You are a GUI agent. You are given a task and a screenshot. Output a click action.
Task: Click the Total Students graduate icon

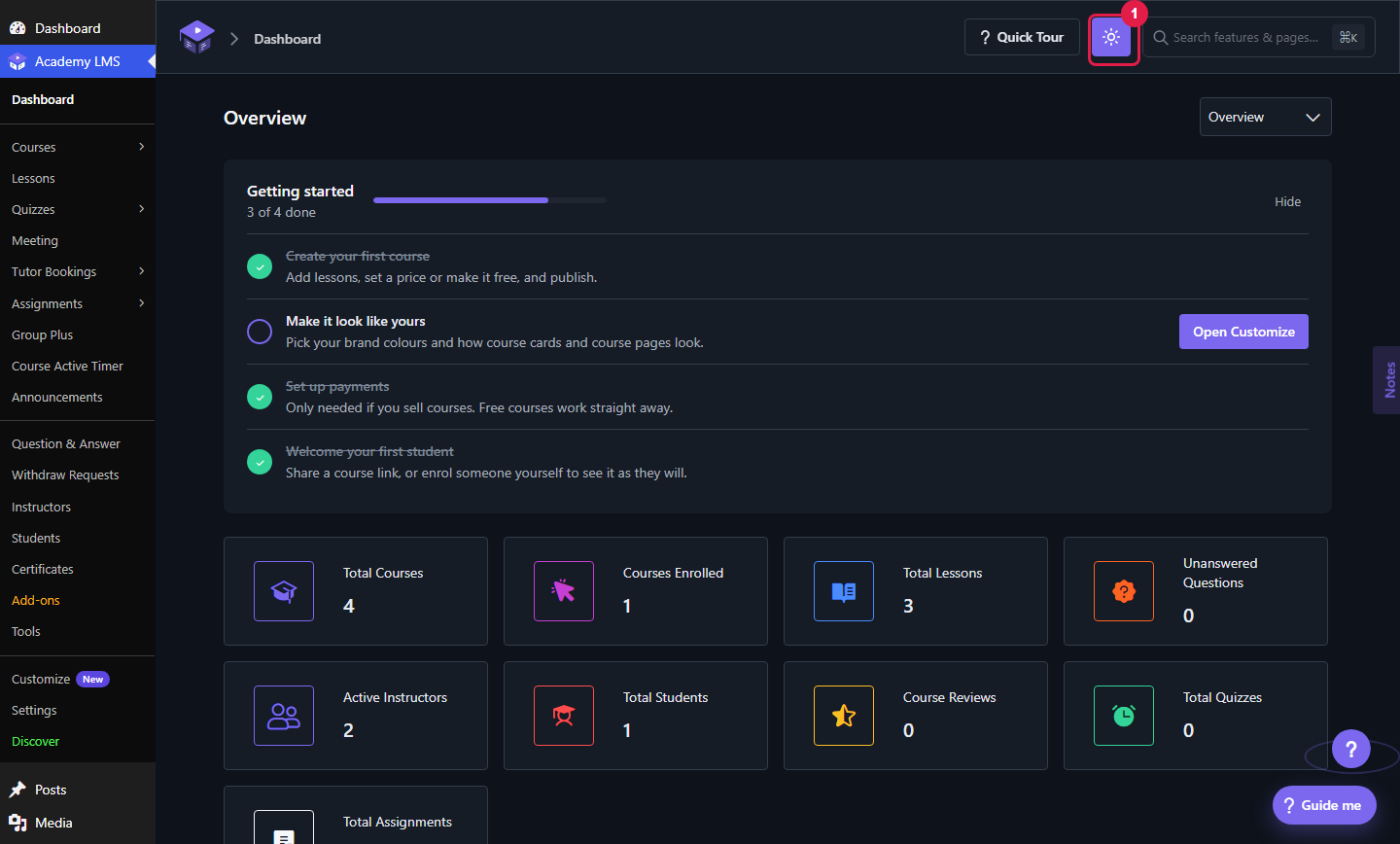pos(564,716)
